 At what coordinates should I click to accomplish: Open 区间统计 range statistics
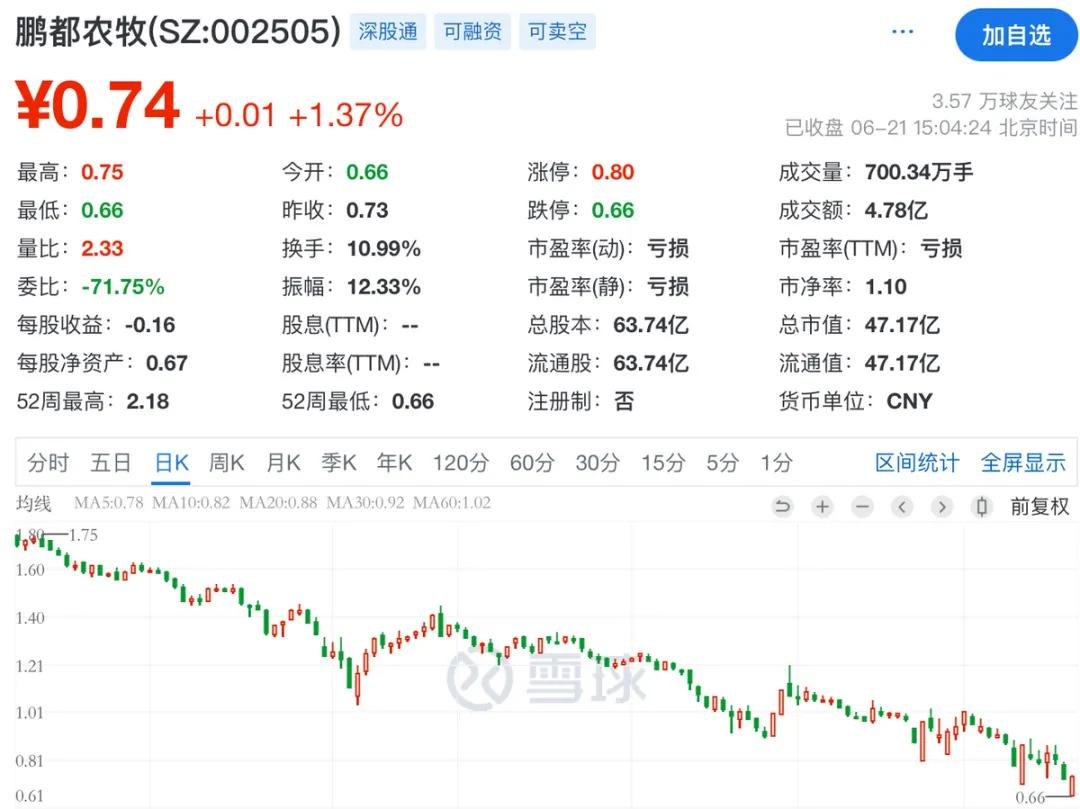(917, 463)
